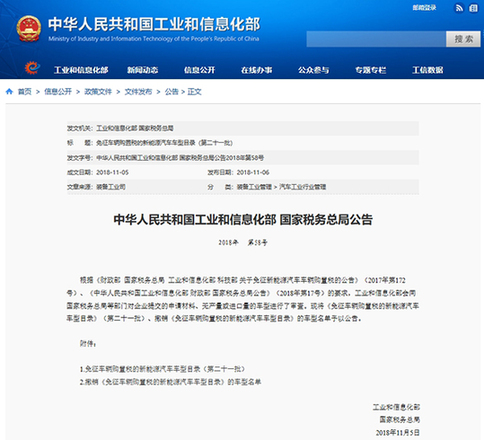Image resolution: width=484 pixels, height=440 pixels.
Task: Click the signature 工业和信息化部 at bottom
Action: (396, 407)
